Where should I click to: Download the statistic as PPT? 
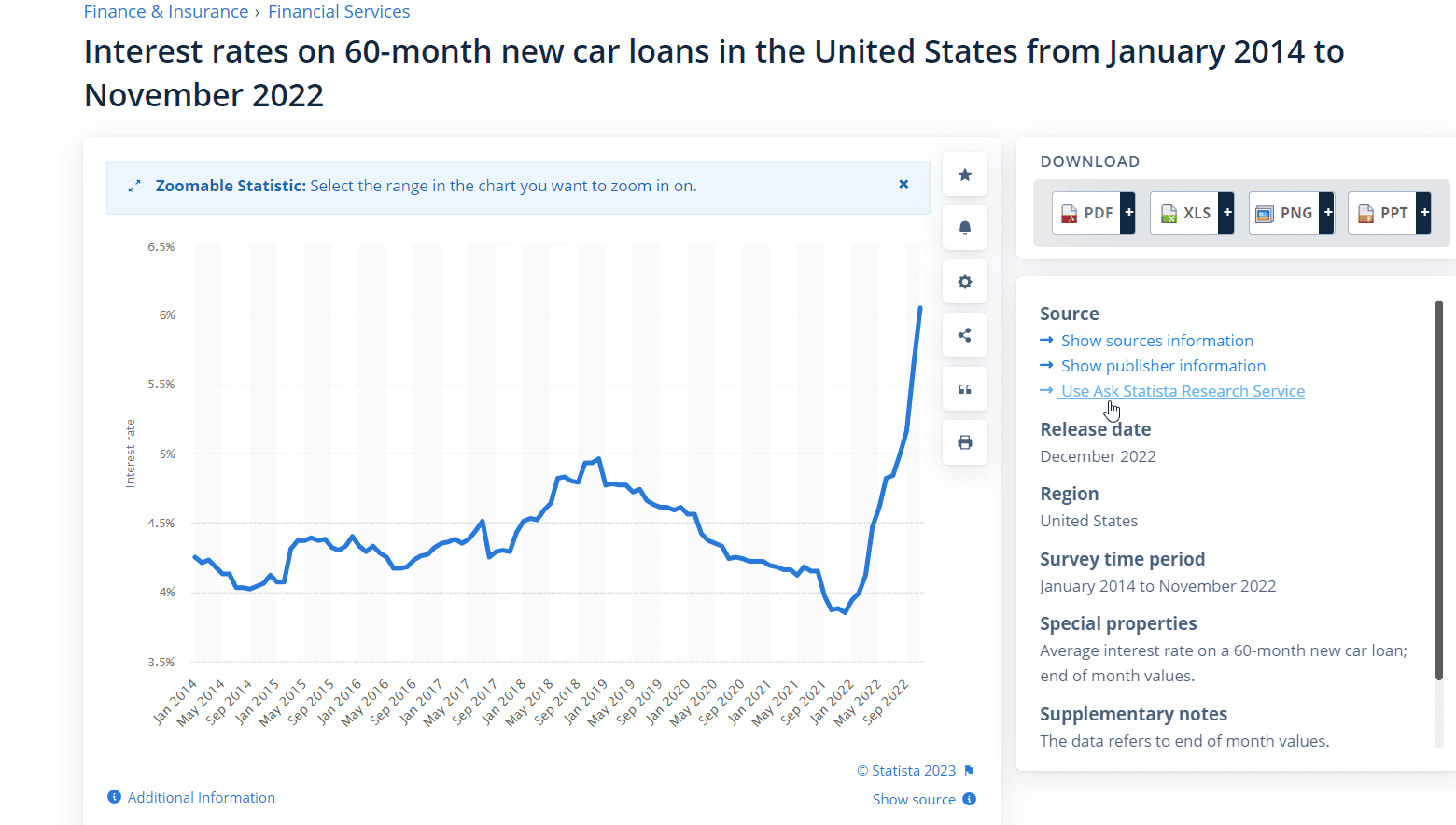(x=1382, y=213)
